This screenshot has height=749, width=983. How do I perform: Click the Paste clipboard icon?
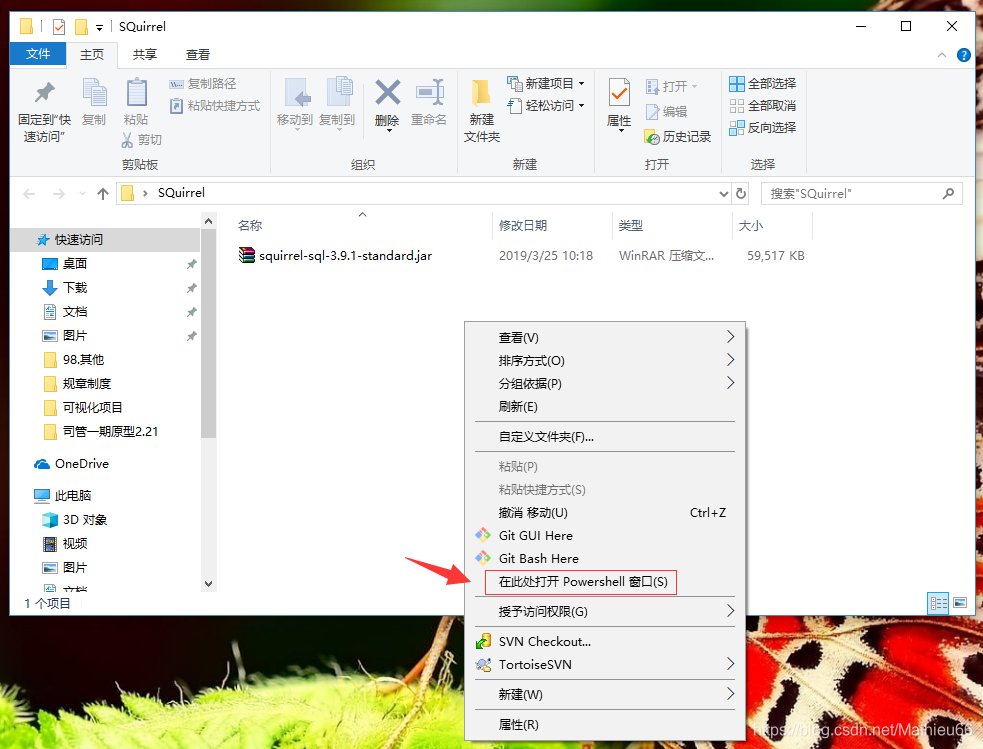[136, 93]
